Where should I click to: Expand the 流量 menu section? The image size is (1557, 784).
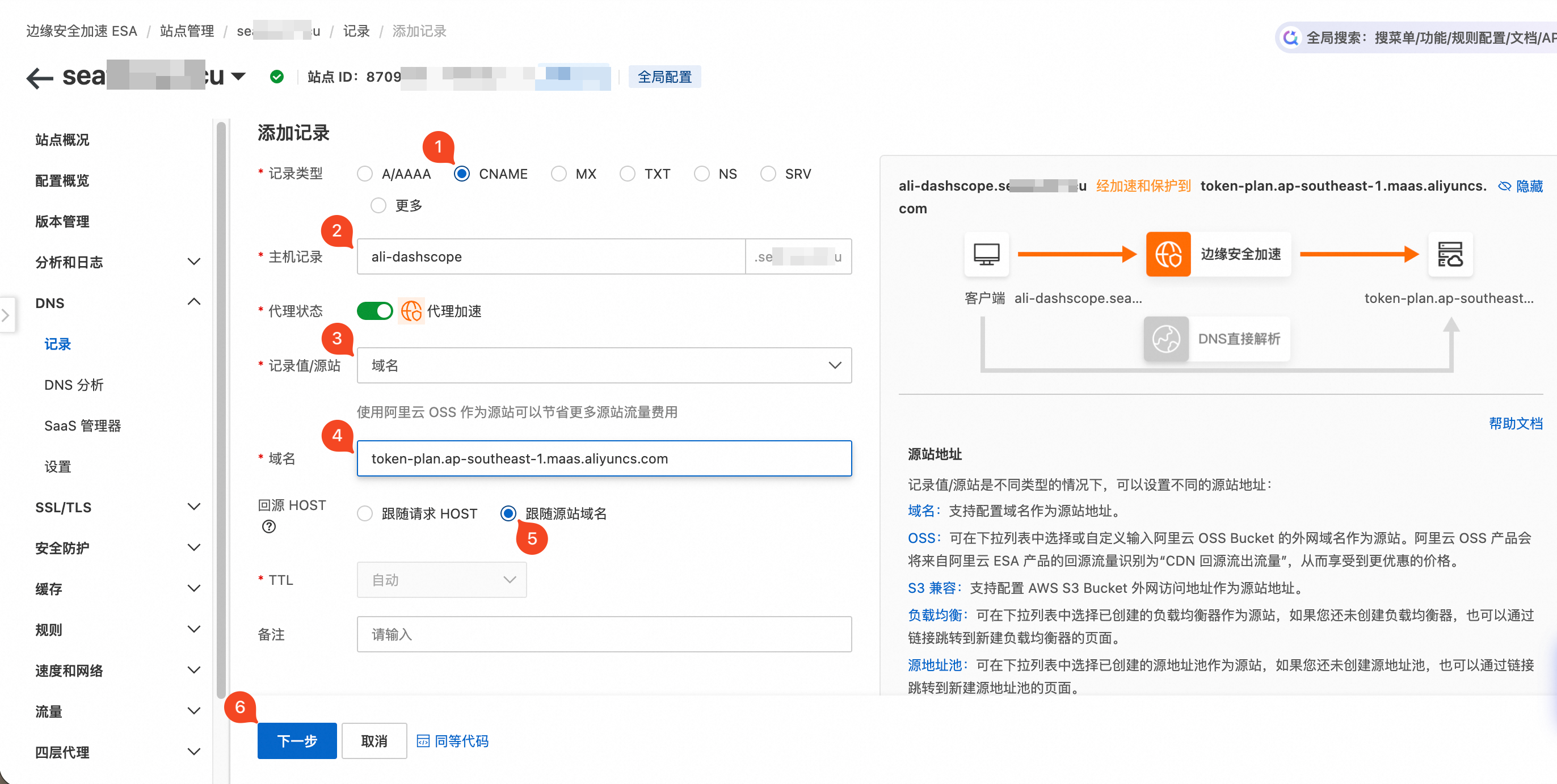pyautogui.click(x=193, y=711)
